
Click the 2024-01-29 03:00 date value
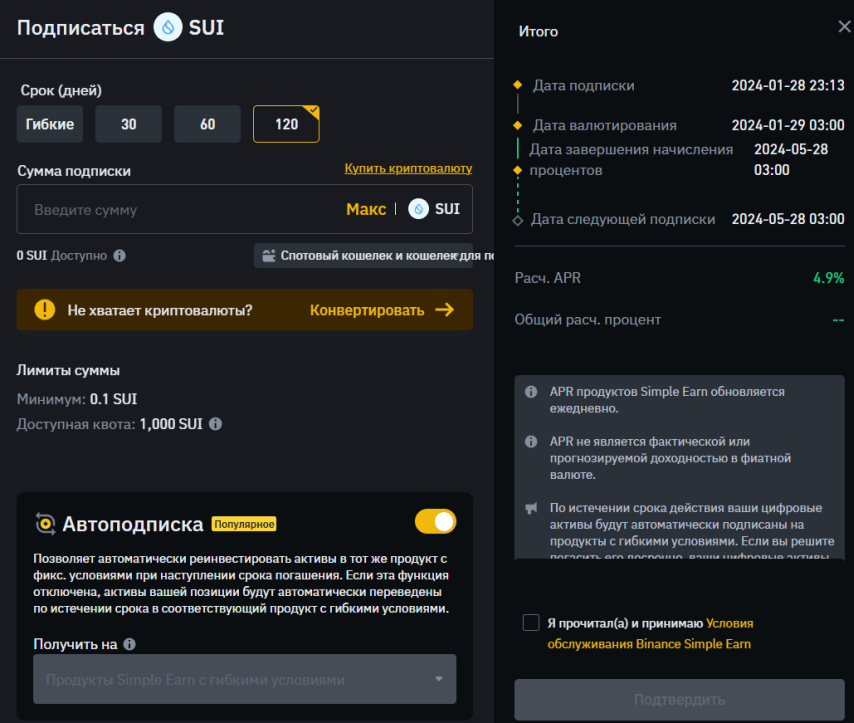788,125
